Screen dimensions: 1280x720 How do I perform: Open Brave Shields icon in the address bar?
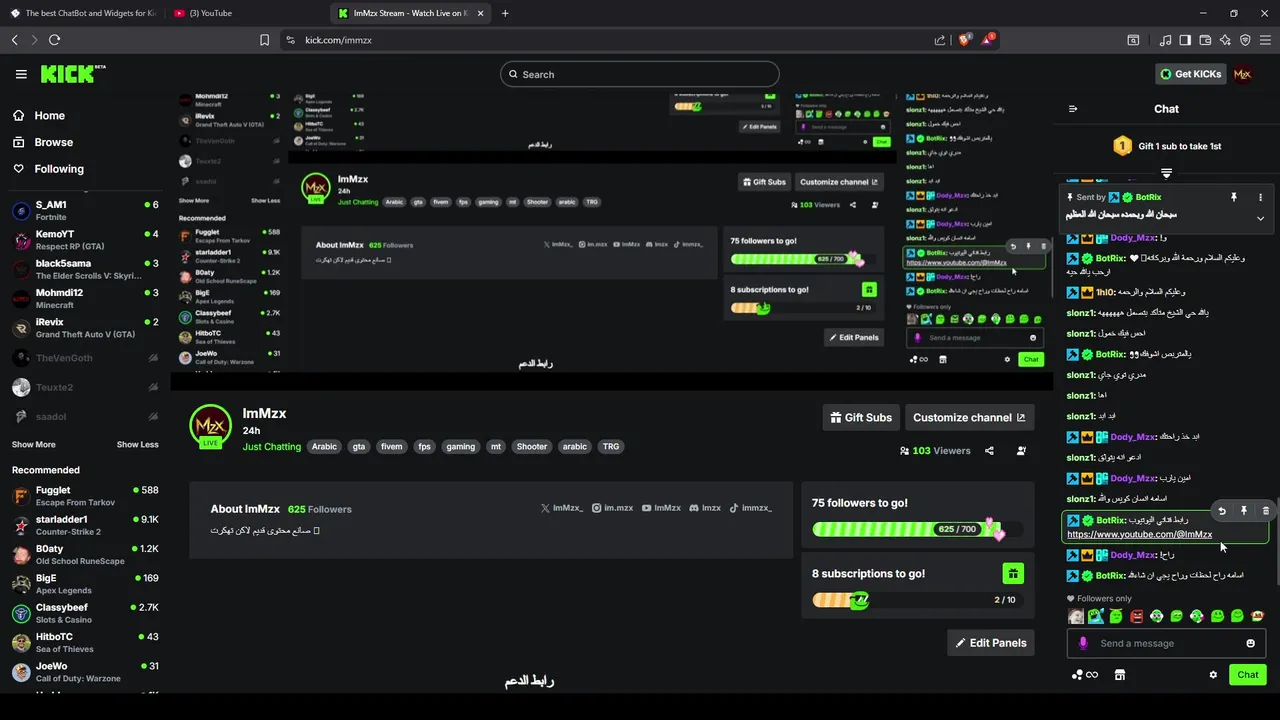coord(964,39)
